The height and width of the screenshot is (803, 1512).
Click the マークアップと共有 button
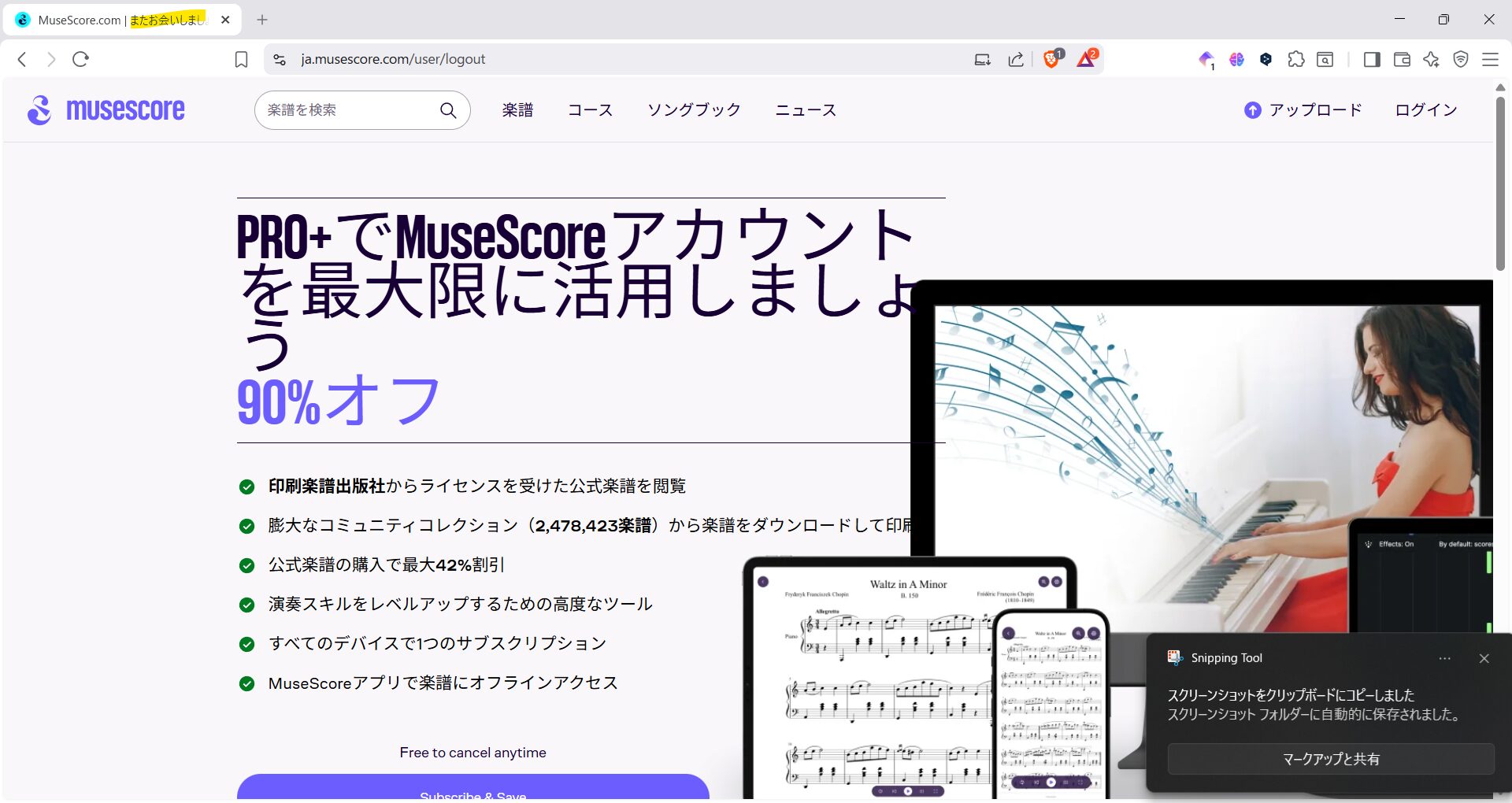tap(1330, 758)
